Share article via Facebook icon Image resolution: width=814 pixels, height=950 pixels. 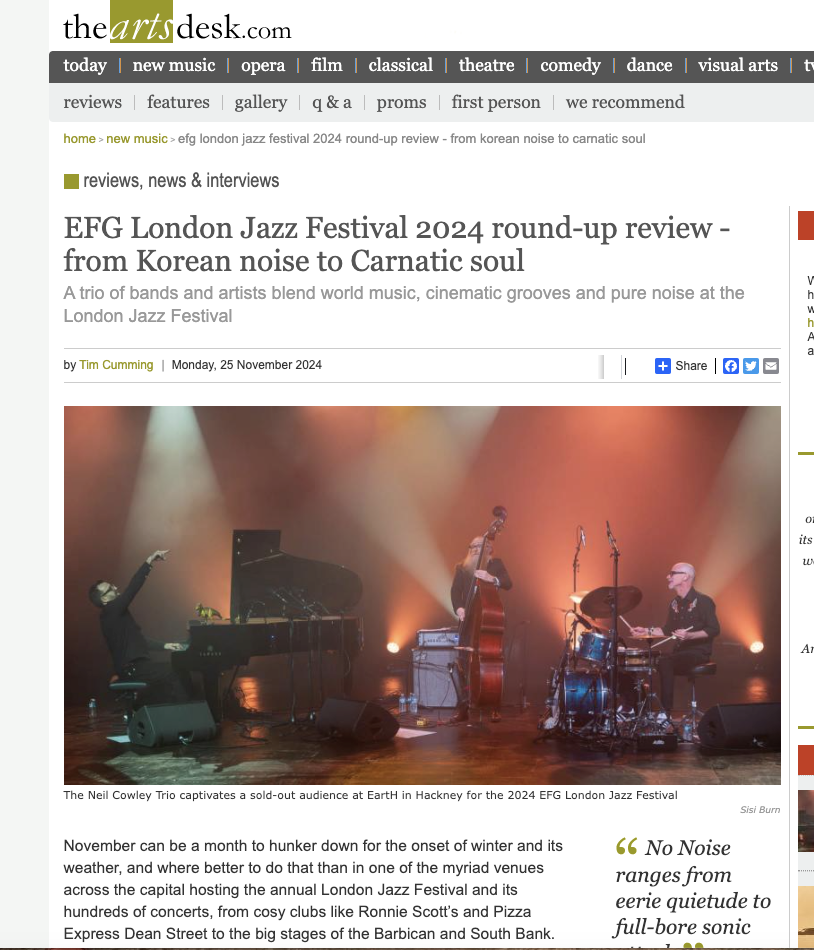(731, 366)
